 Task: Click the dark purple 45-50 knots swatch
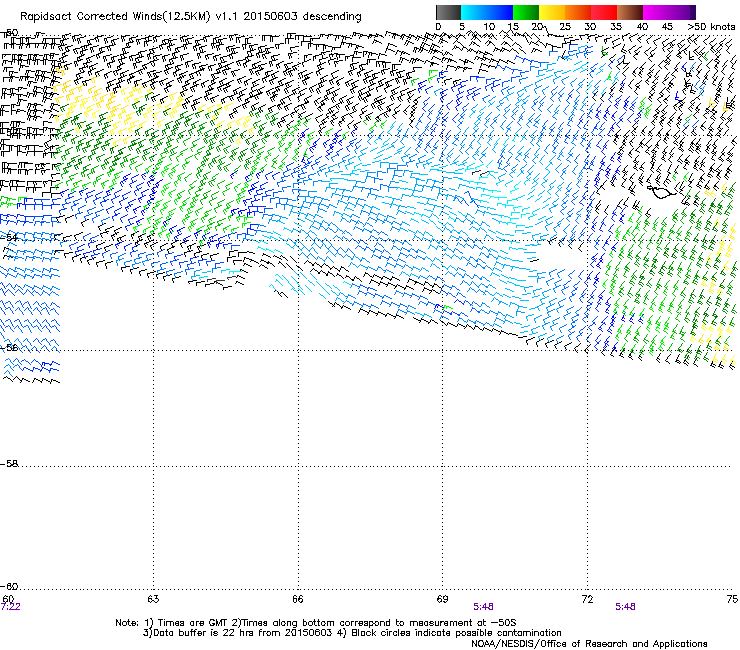point(682,12)
